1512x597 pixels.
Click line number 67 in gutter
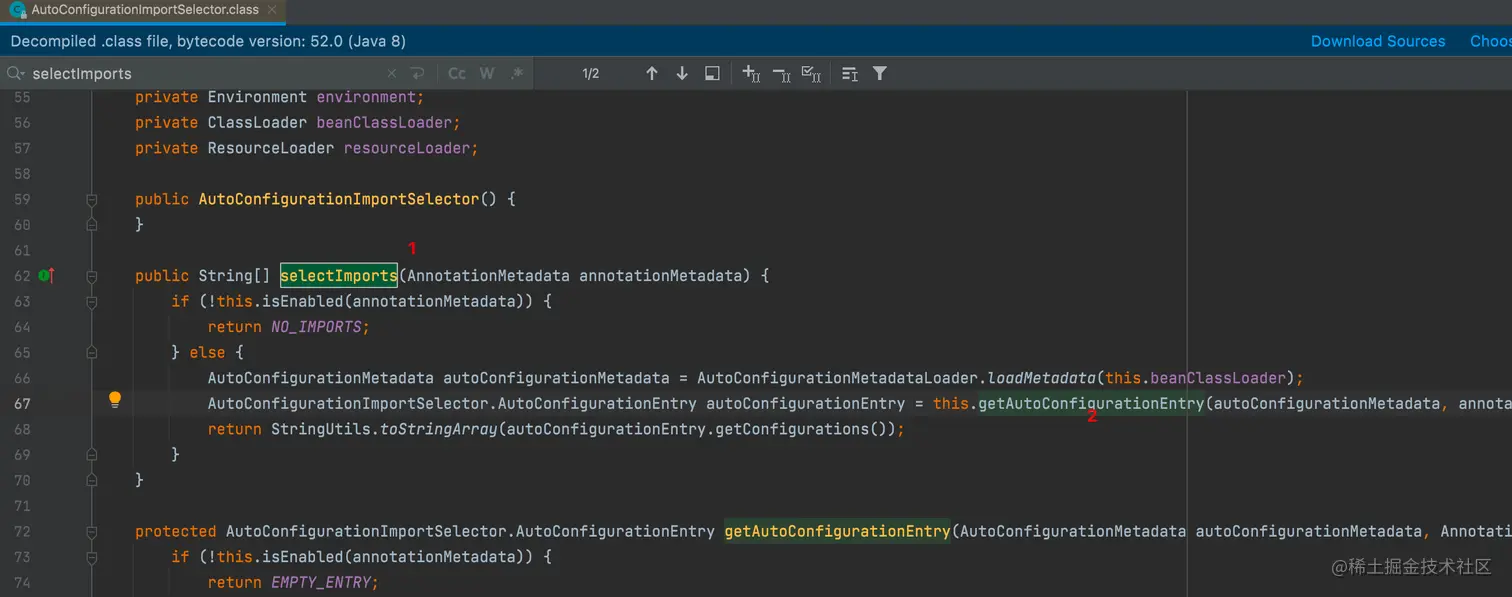click(22, 404)
